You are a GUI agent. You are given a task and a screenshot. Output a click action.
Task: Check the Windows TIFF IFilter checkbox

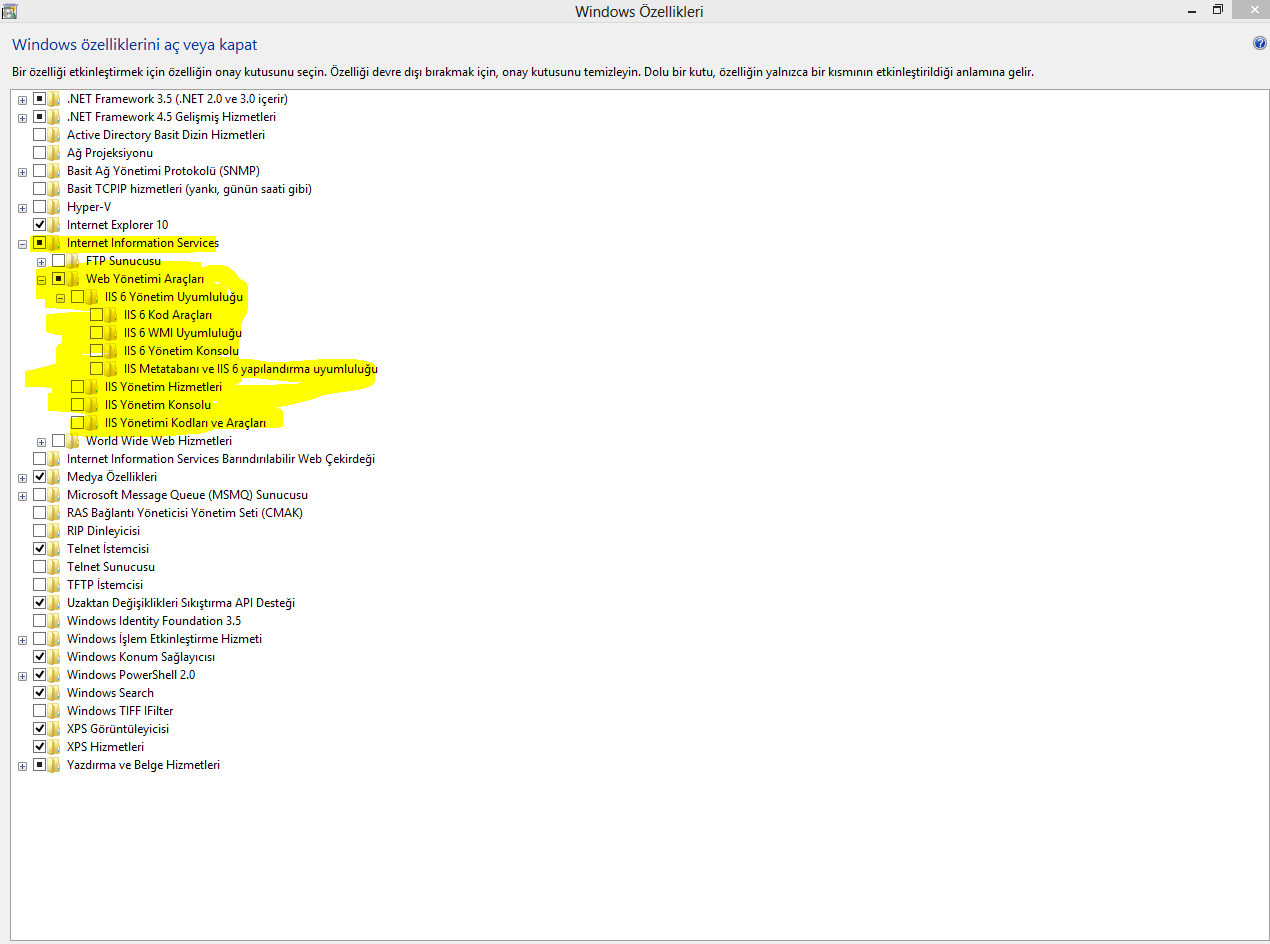coord(40,711)
